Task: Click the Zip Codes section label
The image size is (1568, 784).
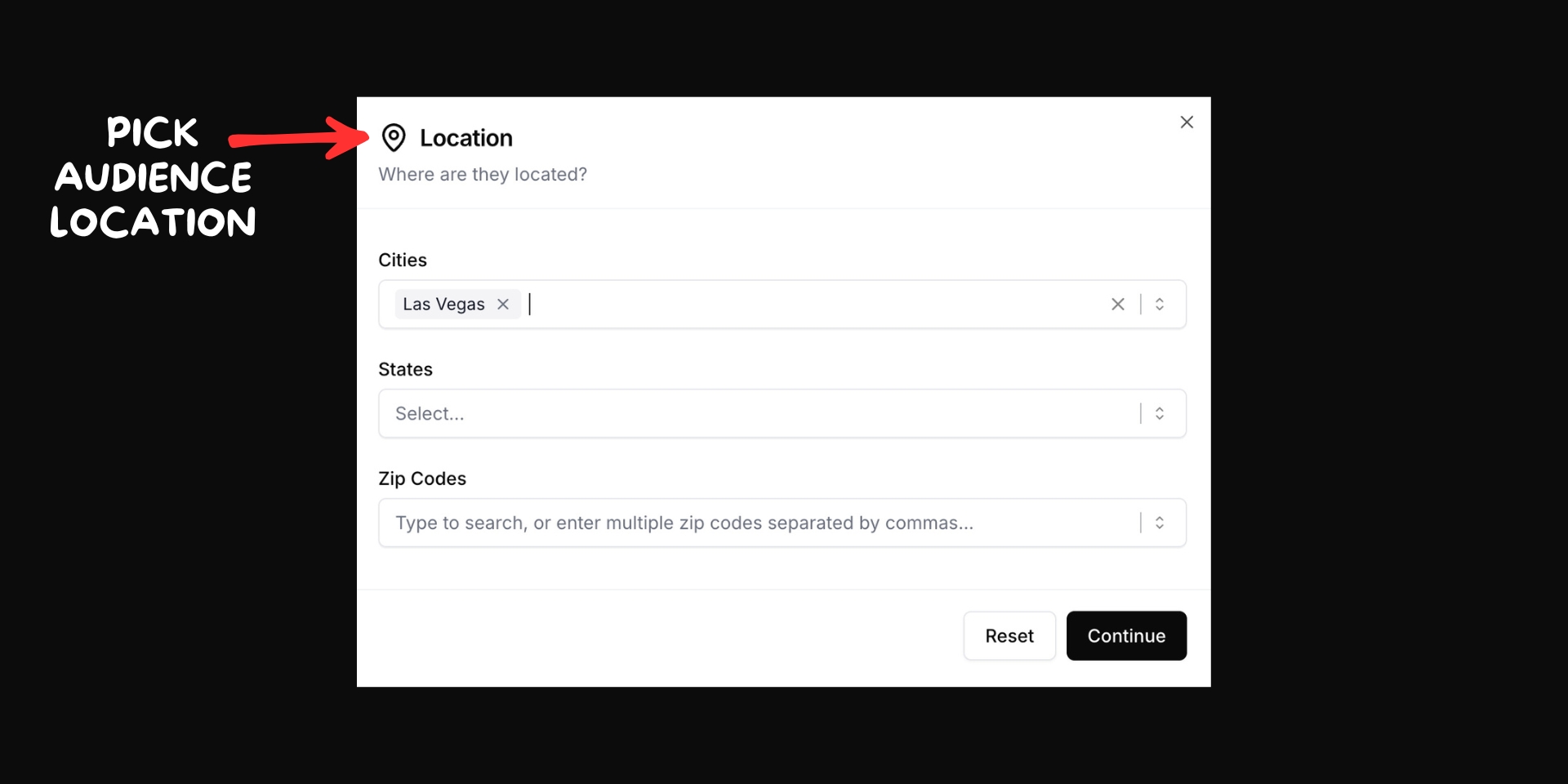Action: point(422,479)
